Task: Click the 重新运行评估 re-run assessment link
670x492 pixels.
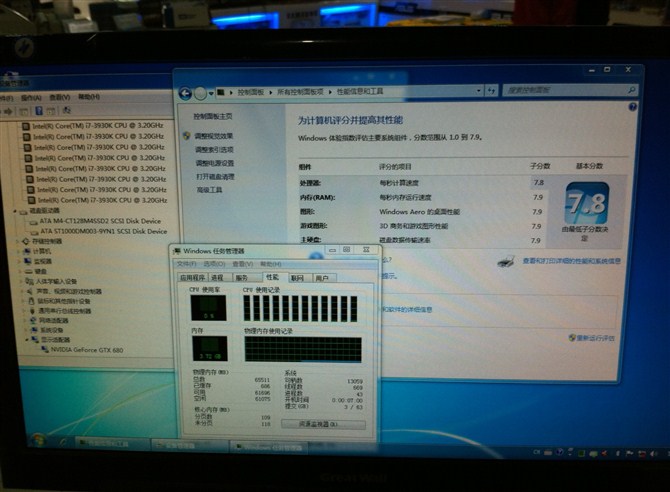Action: [x=595, y=338]
